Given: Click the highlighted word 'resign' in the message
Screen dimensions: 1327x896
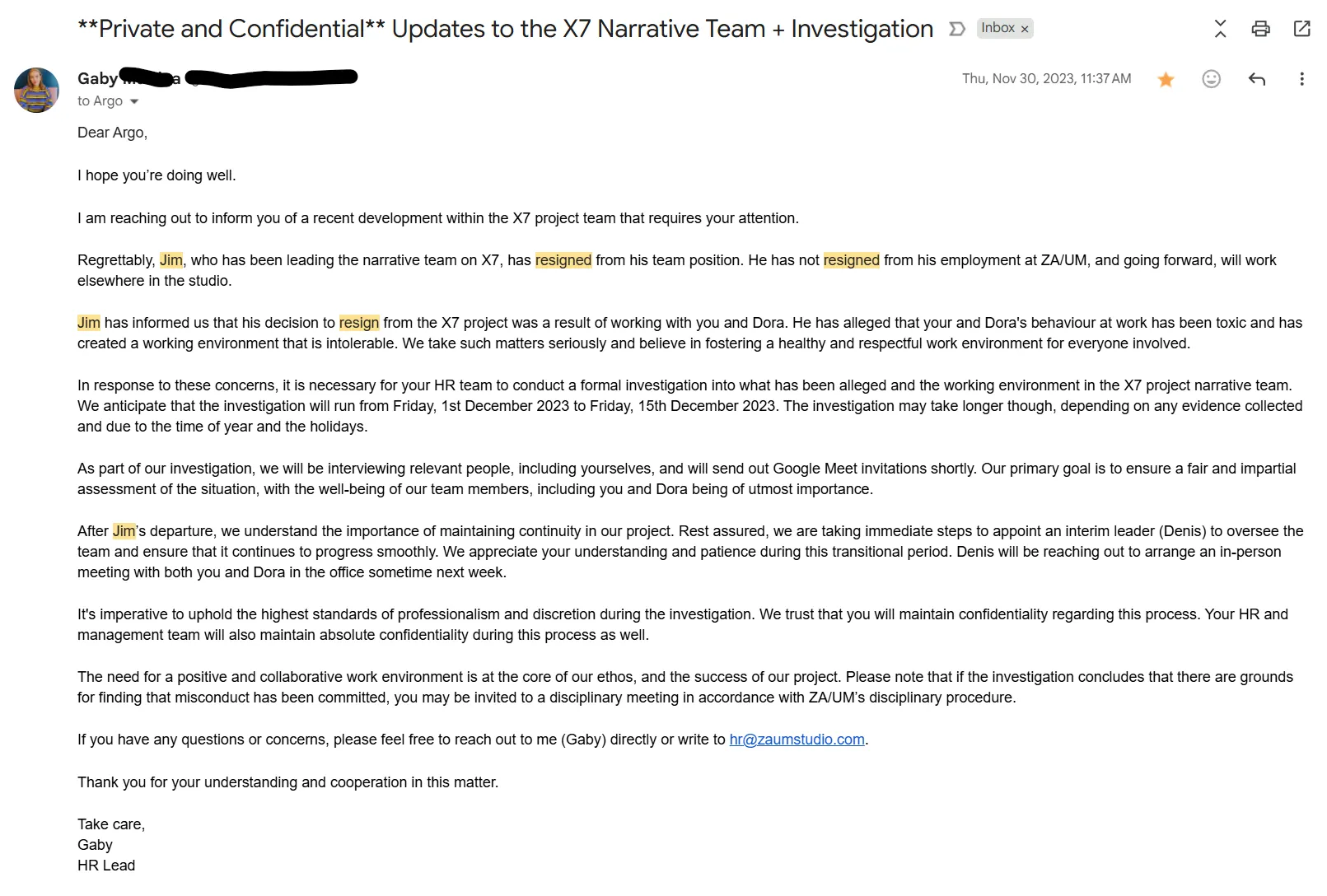Looking at the screenshot, I should [359, 323].
